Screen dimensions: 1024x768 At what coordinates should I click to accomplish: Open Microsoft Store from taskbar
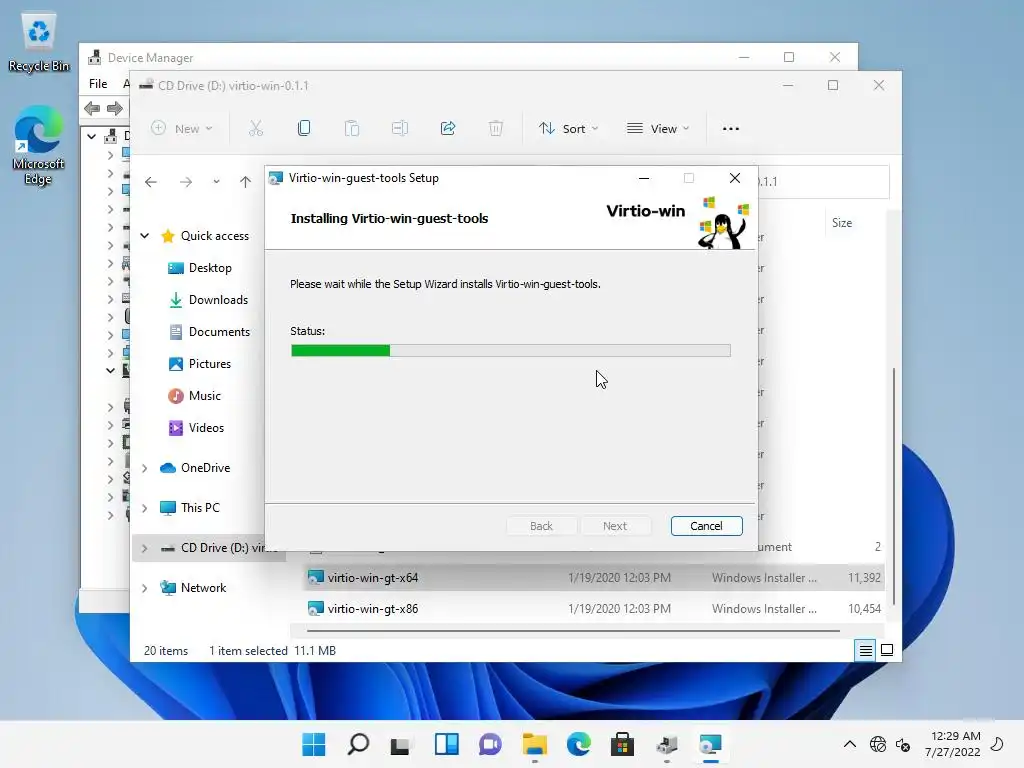(622, 744)
